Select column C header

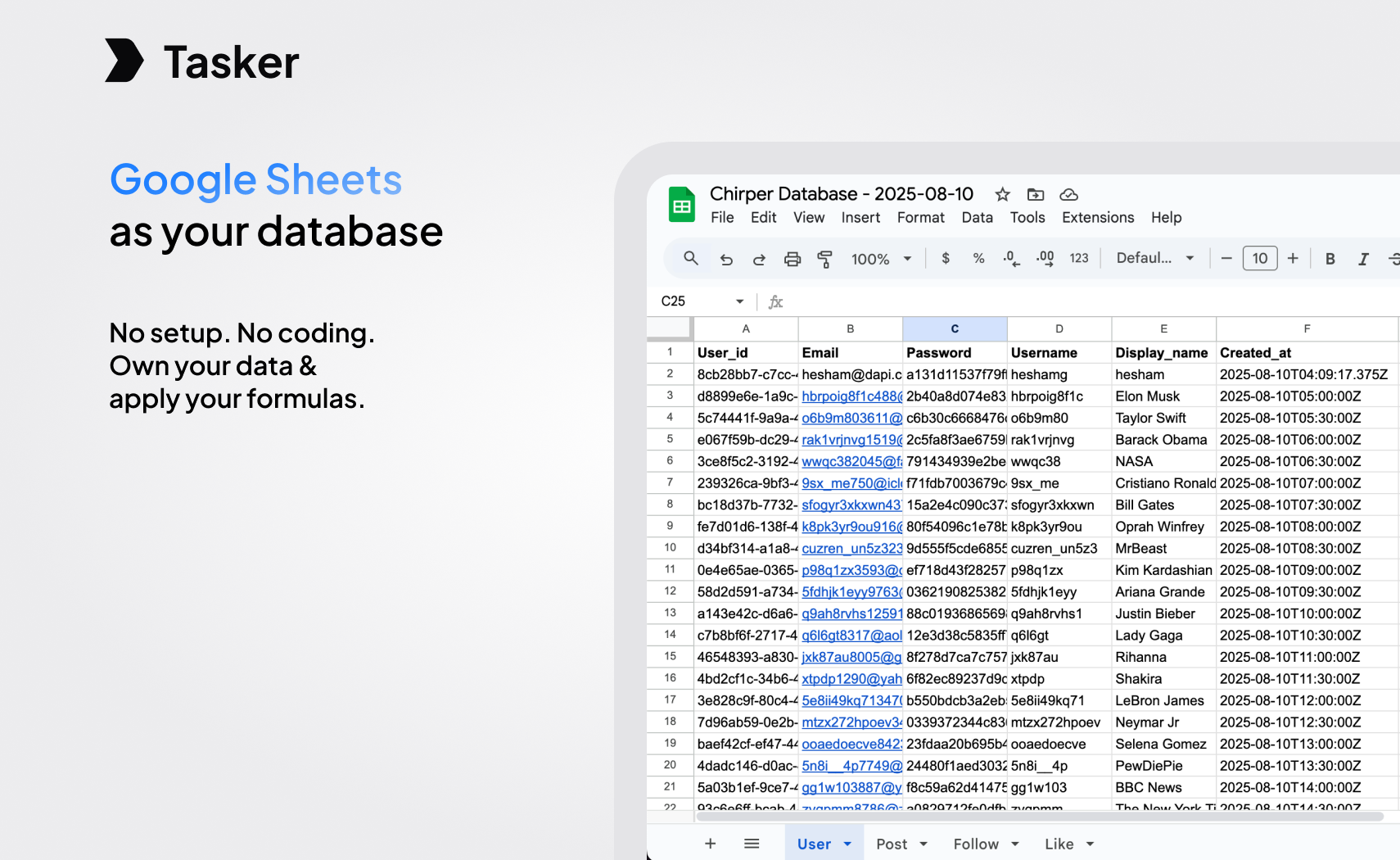pos(955,328)
